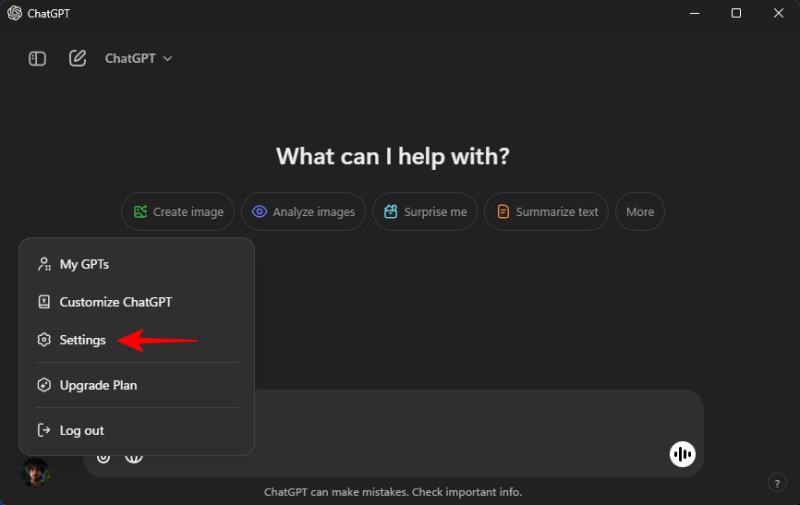Click the Log out arrow icon

44,431
